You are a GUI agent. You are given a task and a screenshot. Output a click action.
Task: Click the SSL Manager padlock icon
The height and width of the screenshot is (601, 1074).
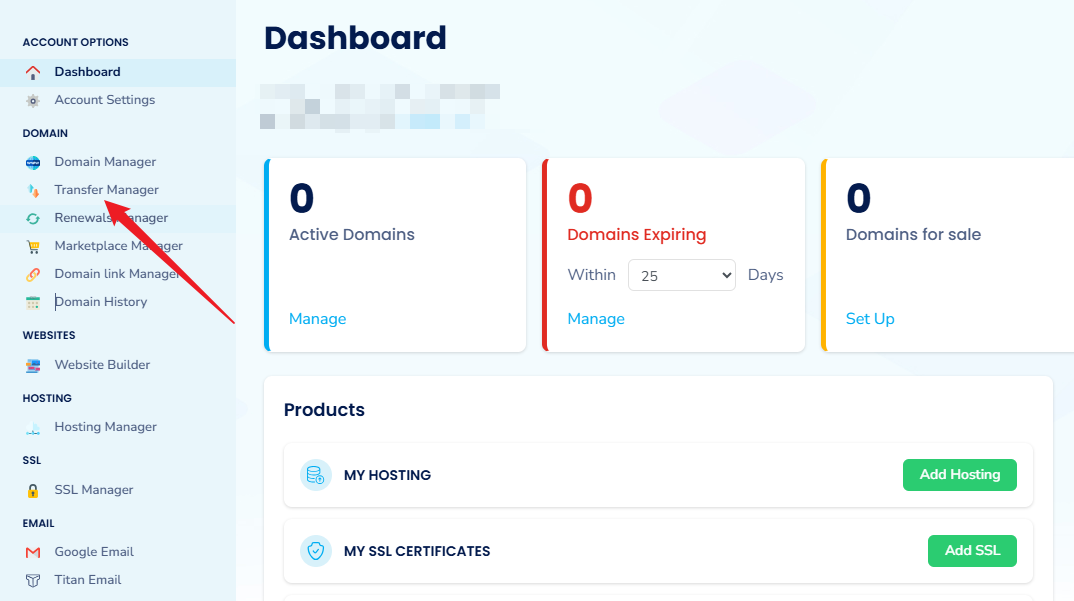[33, 490]
